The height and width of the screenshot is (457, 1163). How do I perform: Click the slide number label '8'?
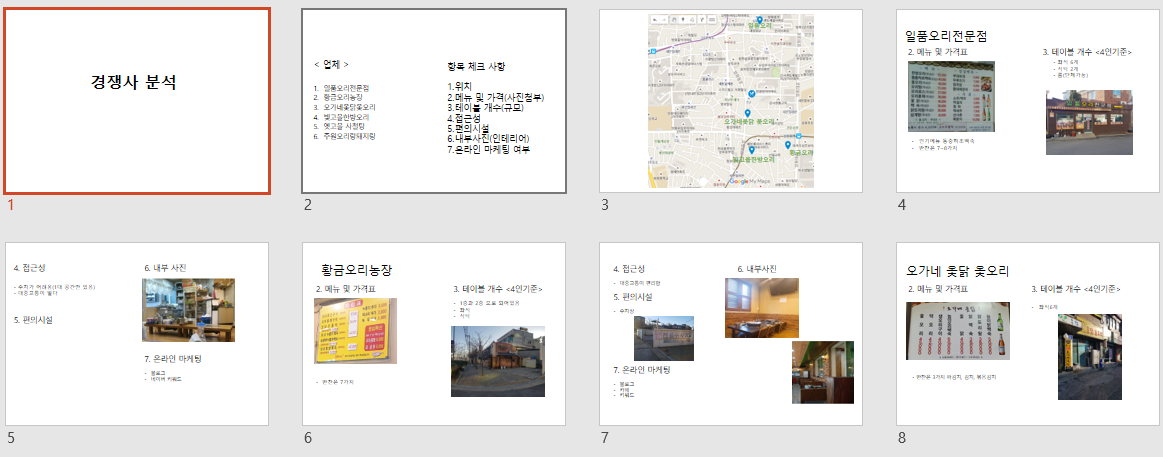(x=902, y=438)
